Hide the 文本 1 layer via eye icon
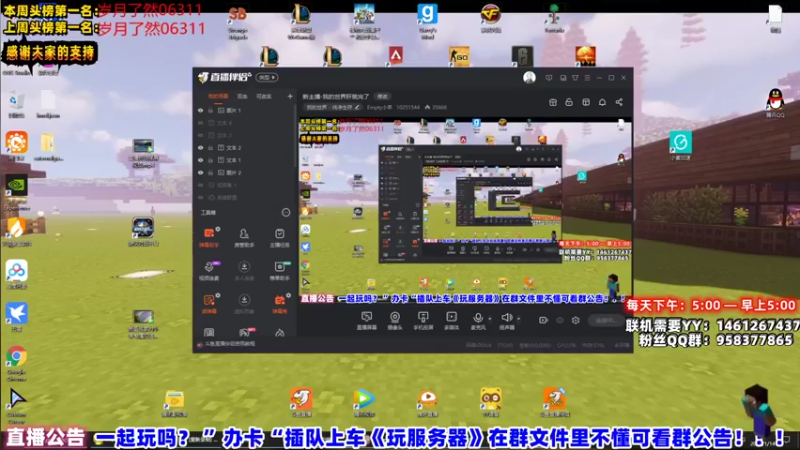Screen dimensions: 800x450 click(201, 160)
